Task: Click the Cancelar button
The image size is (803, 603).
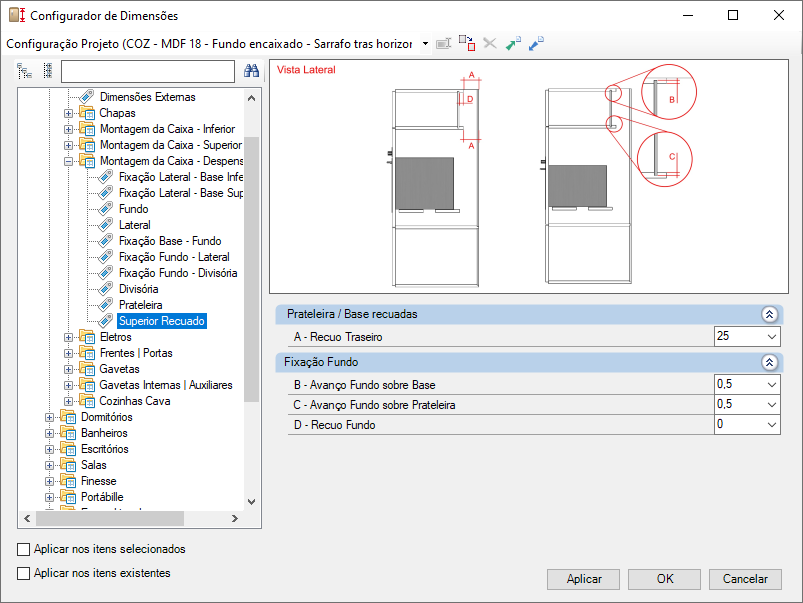Action: [x=745, y=579]
